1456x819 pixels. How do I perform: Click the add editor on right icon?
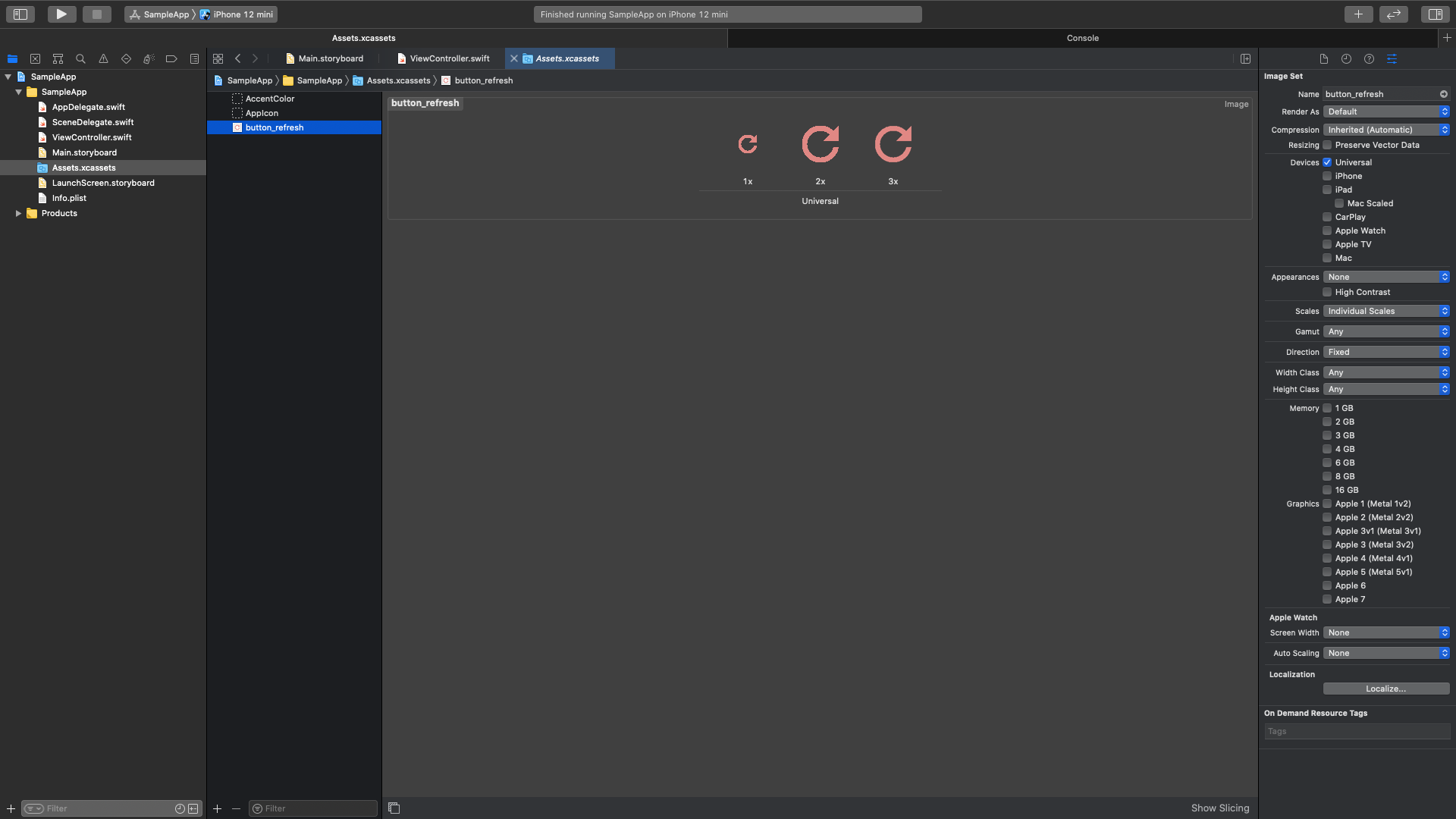pyautogui.click(x=1245, y=59)
